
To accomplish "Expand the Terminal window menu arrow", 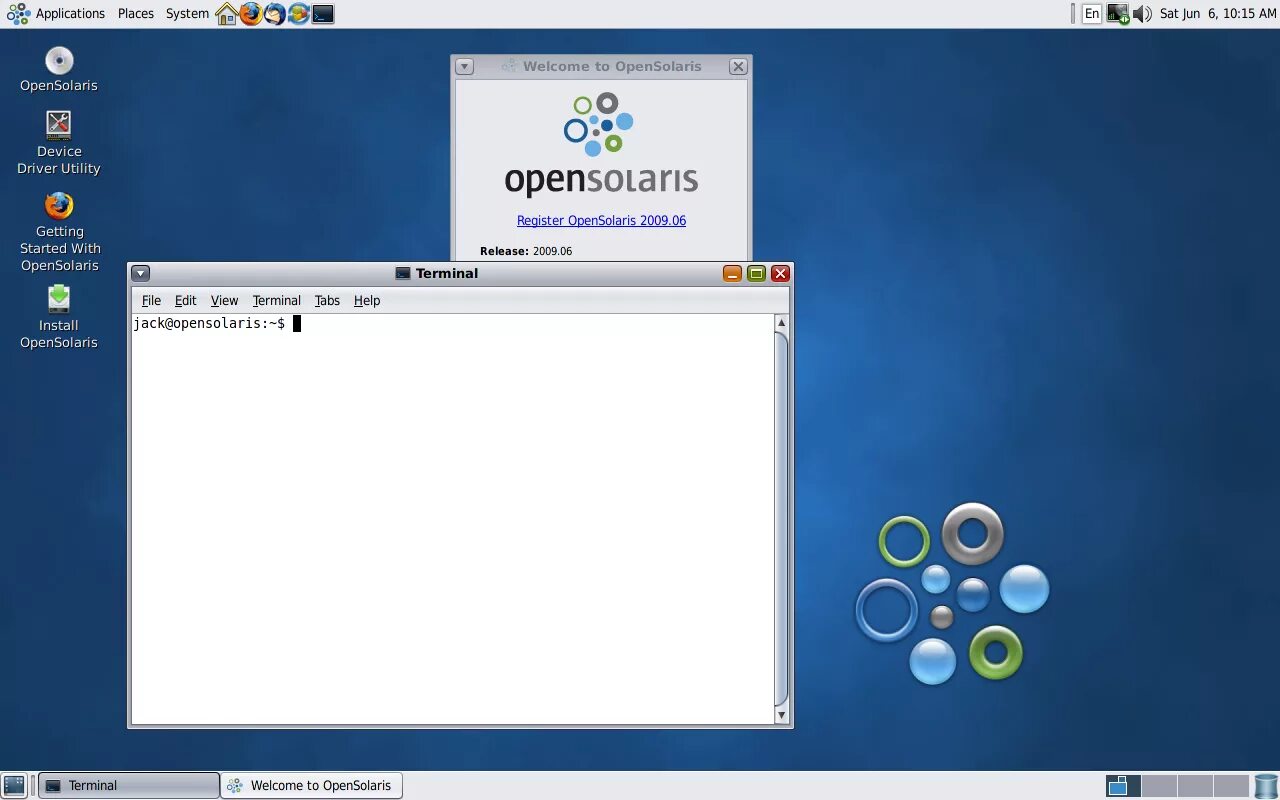I will [141, 273].
